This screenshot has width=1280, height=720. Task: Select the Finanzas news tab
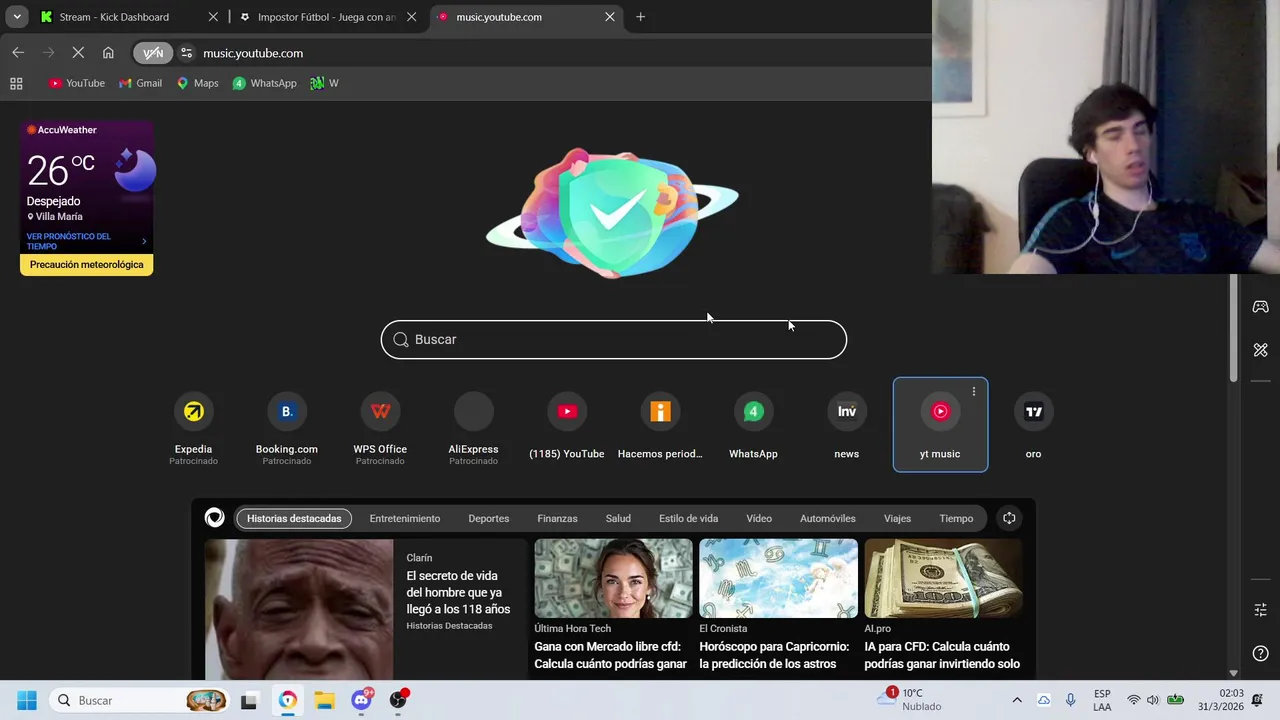[x=557, y=518]
